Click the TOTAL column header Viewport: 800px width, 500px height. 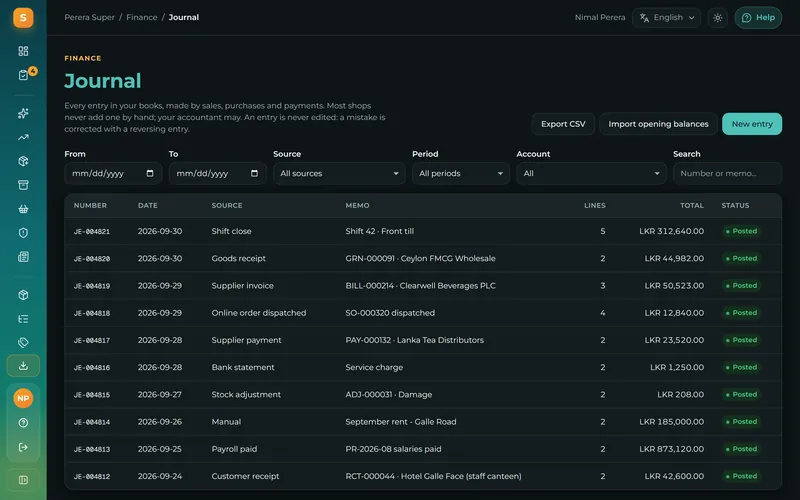tap(692, 206)
